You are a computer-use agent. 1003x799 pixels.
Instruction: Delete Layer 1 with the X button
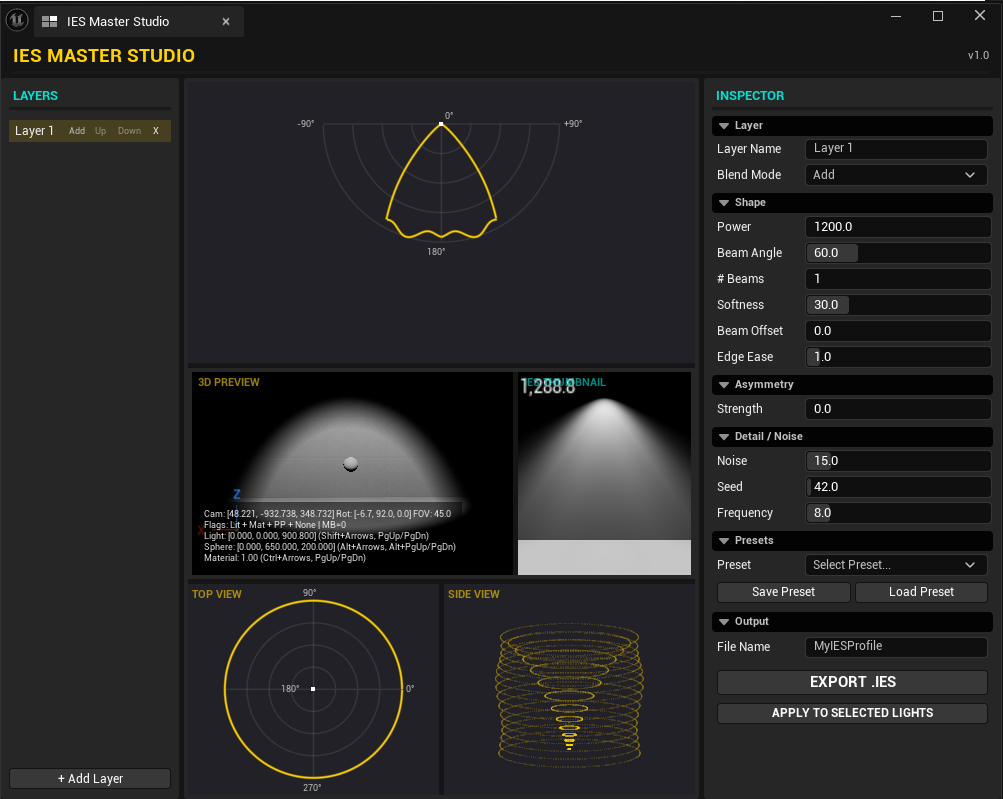coord(155,131)
